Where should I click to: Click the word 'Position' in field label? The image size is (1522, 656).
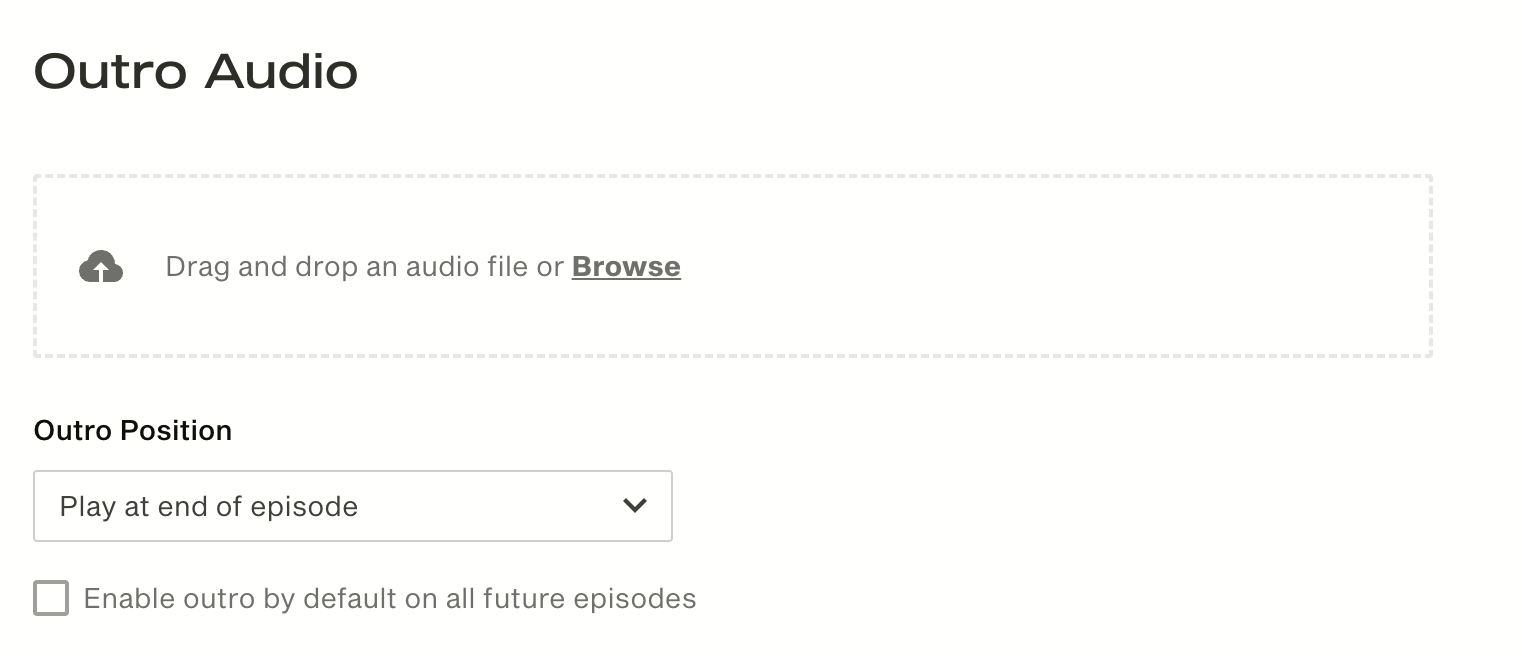pyautogui.click(x=176, y=430)
